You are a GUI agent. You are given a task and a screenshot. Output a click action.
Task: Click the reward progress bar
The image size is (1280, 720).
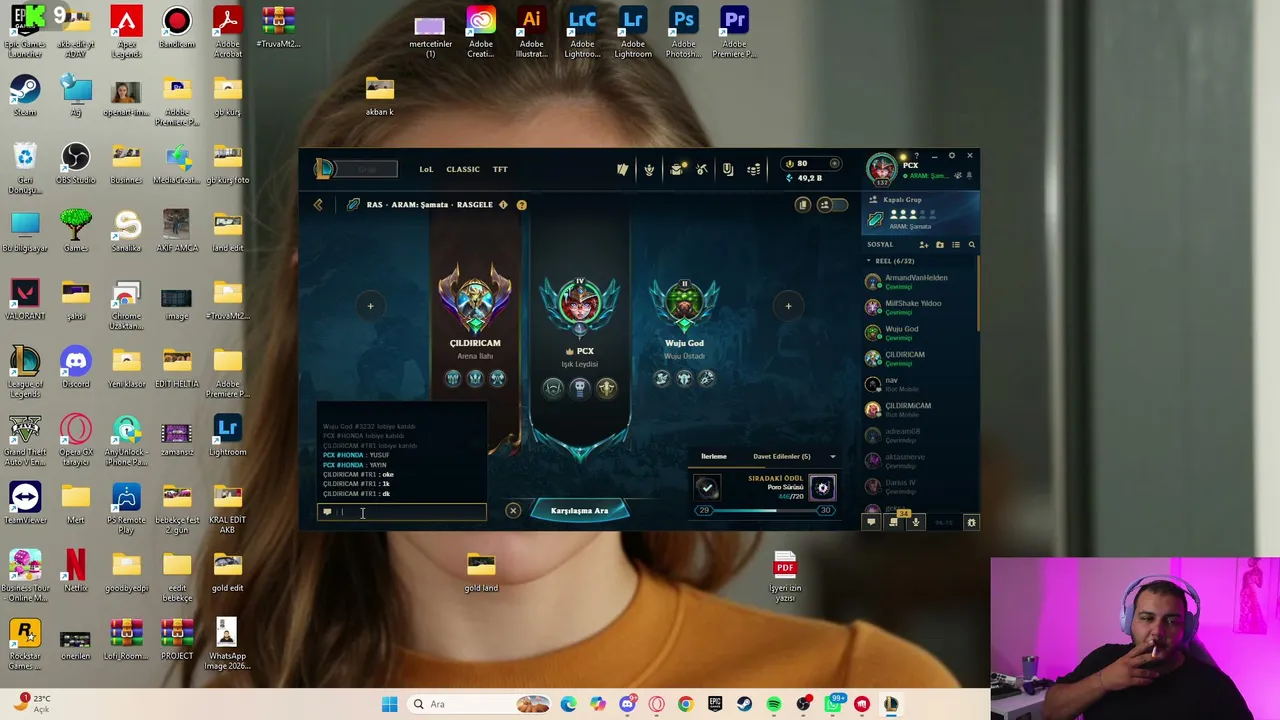765,511
